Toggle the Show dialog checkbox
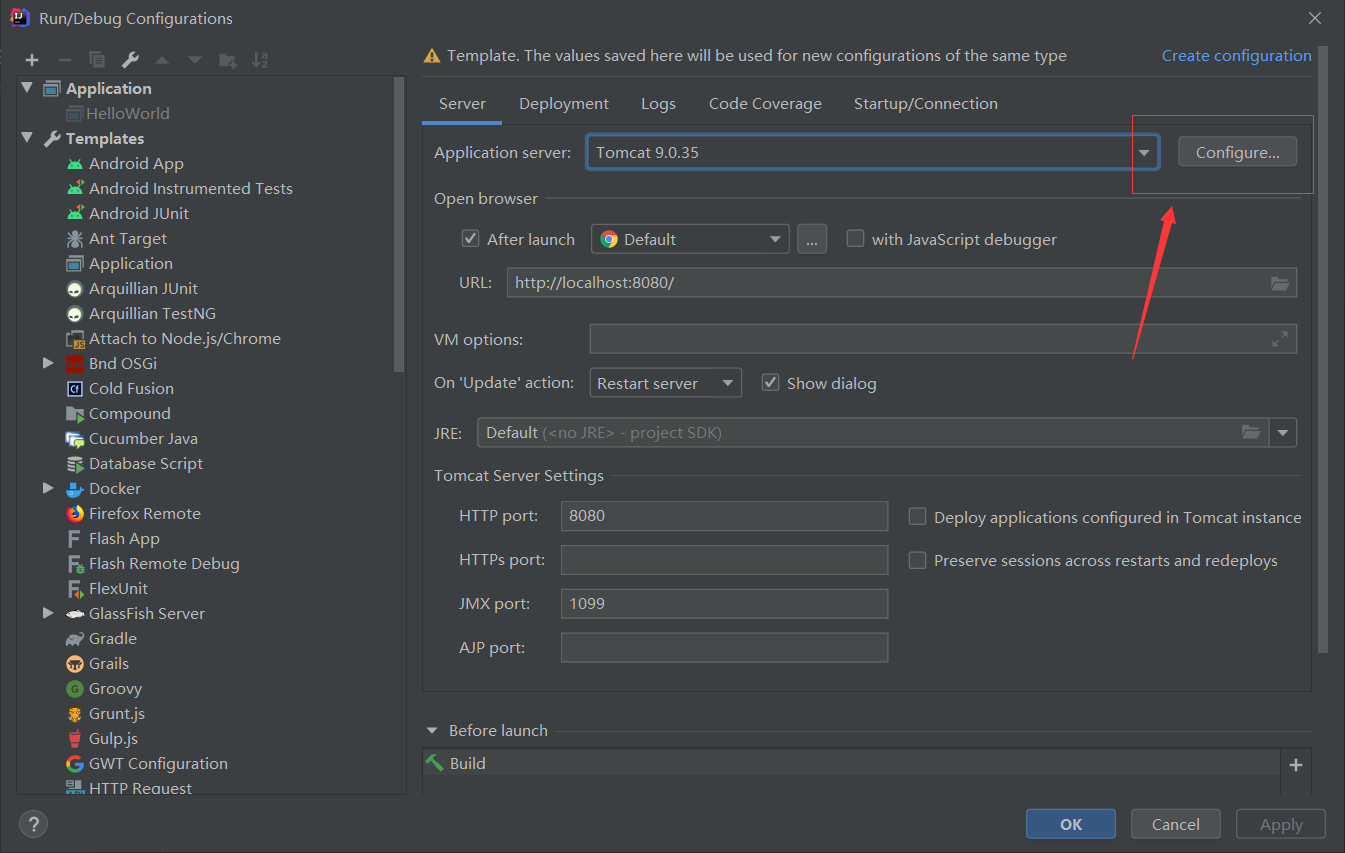The image size is (1345, 853). (770, 383)
